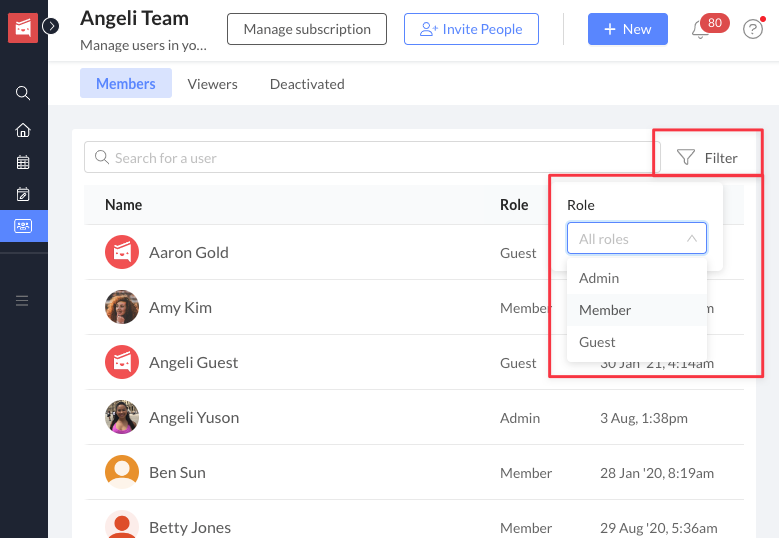Click Angeli Yuson's profile photo

[122, 417]
